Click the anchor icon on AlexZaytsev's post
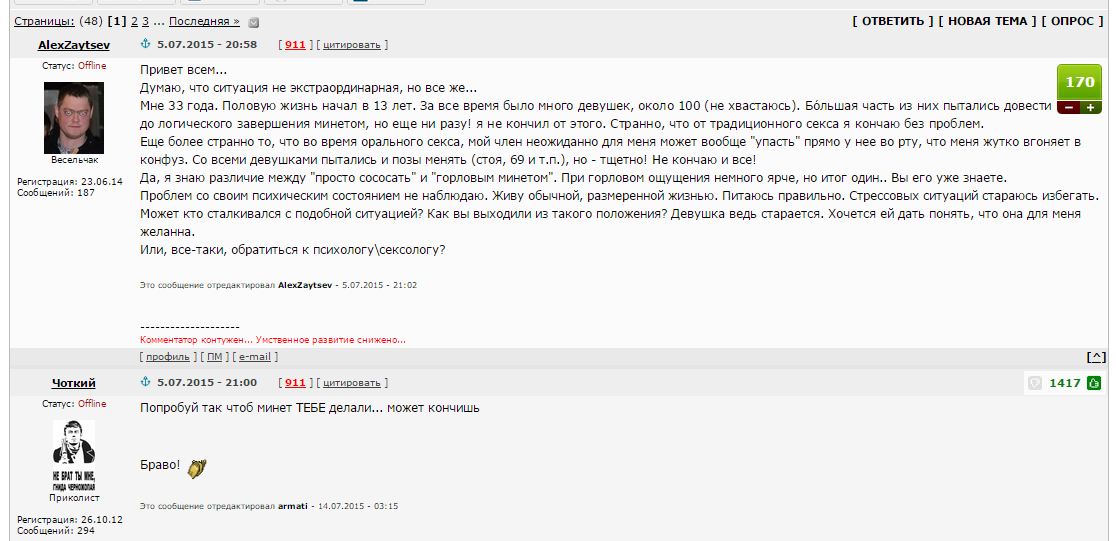 click(146, 44)
